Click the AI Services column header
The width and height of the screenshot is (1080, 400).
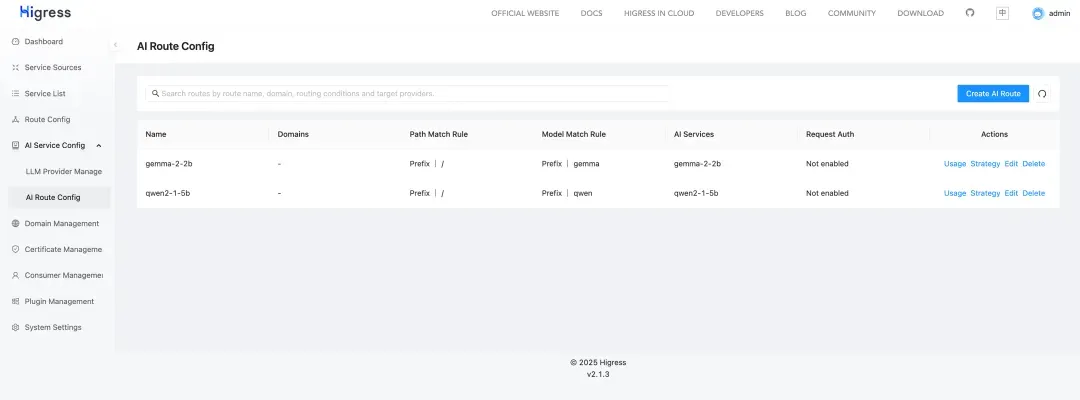pyautogui.click(x=694, y=134)
